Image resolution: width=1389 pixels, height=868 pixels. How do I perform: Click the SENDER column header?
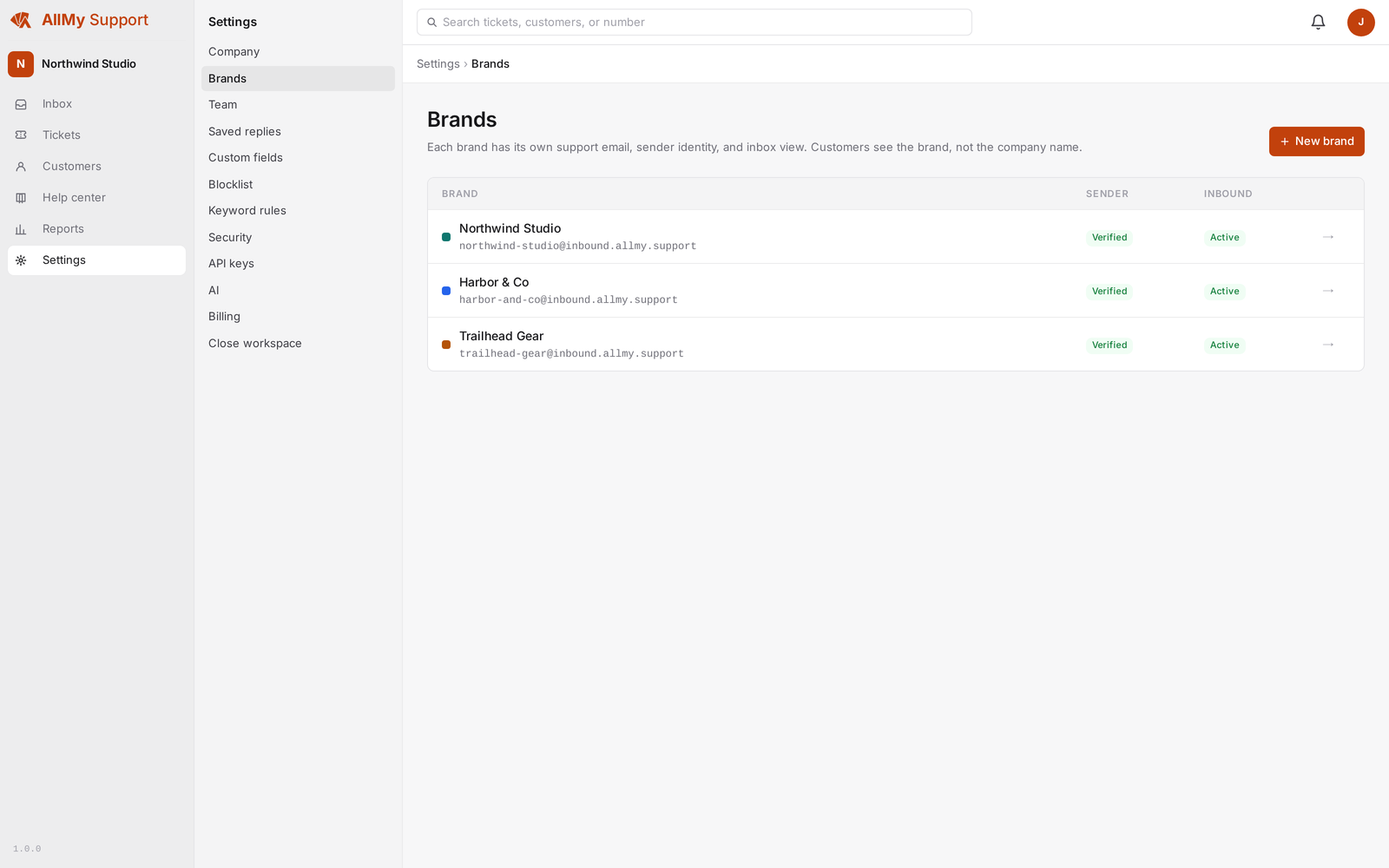1108,194
